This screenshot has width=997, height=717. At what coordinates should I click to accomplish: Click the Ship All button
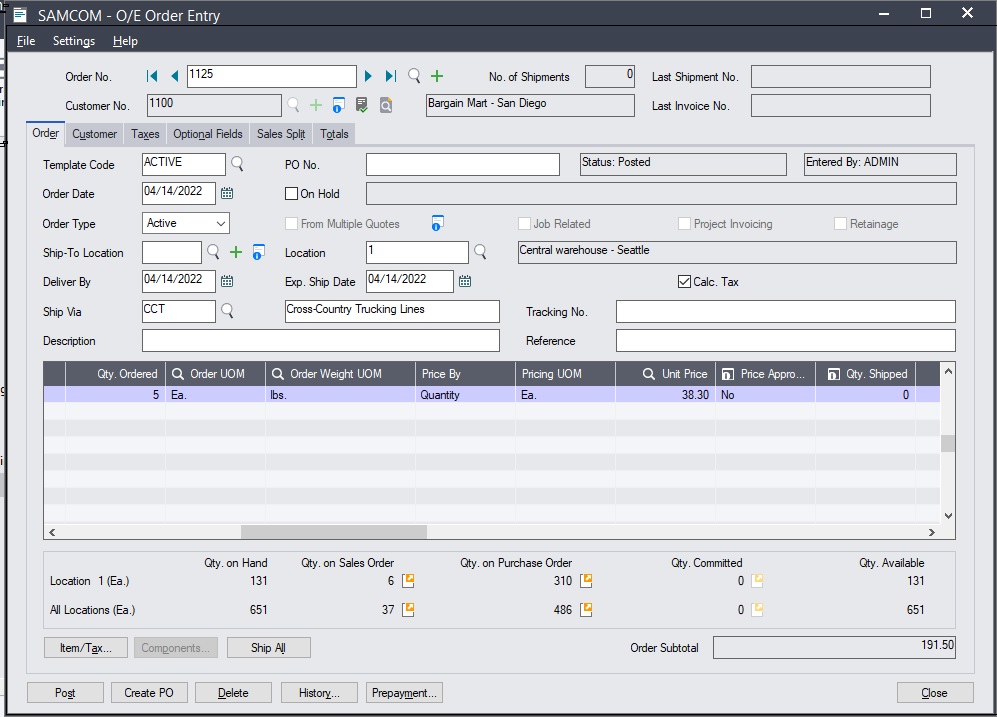[268, 648]
